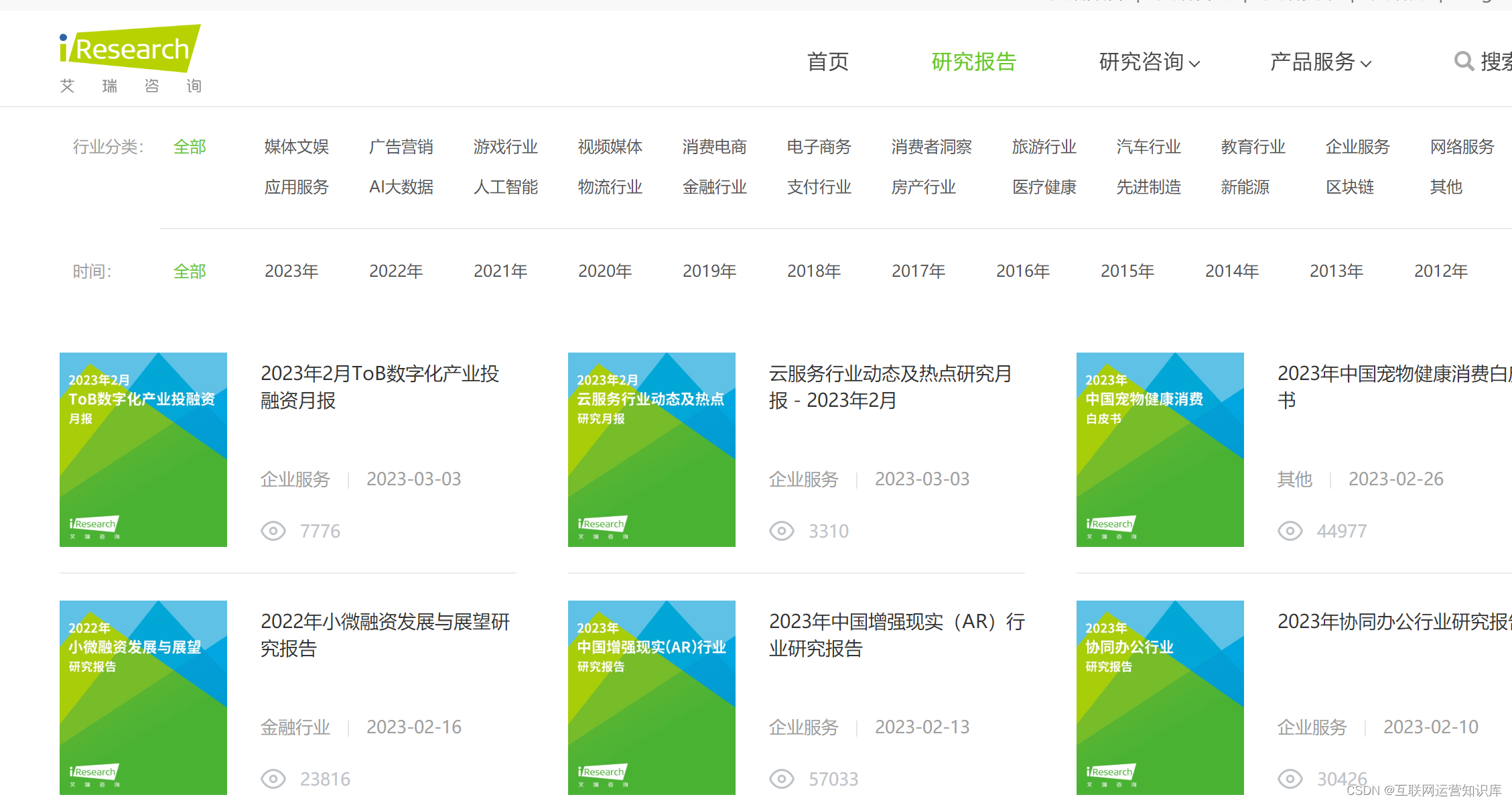Screen dimensions: 1512x803
Task: Expand the 研究咨询 dropdown menu
Action: pos(1150,62)
